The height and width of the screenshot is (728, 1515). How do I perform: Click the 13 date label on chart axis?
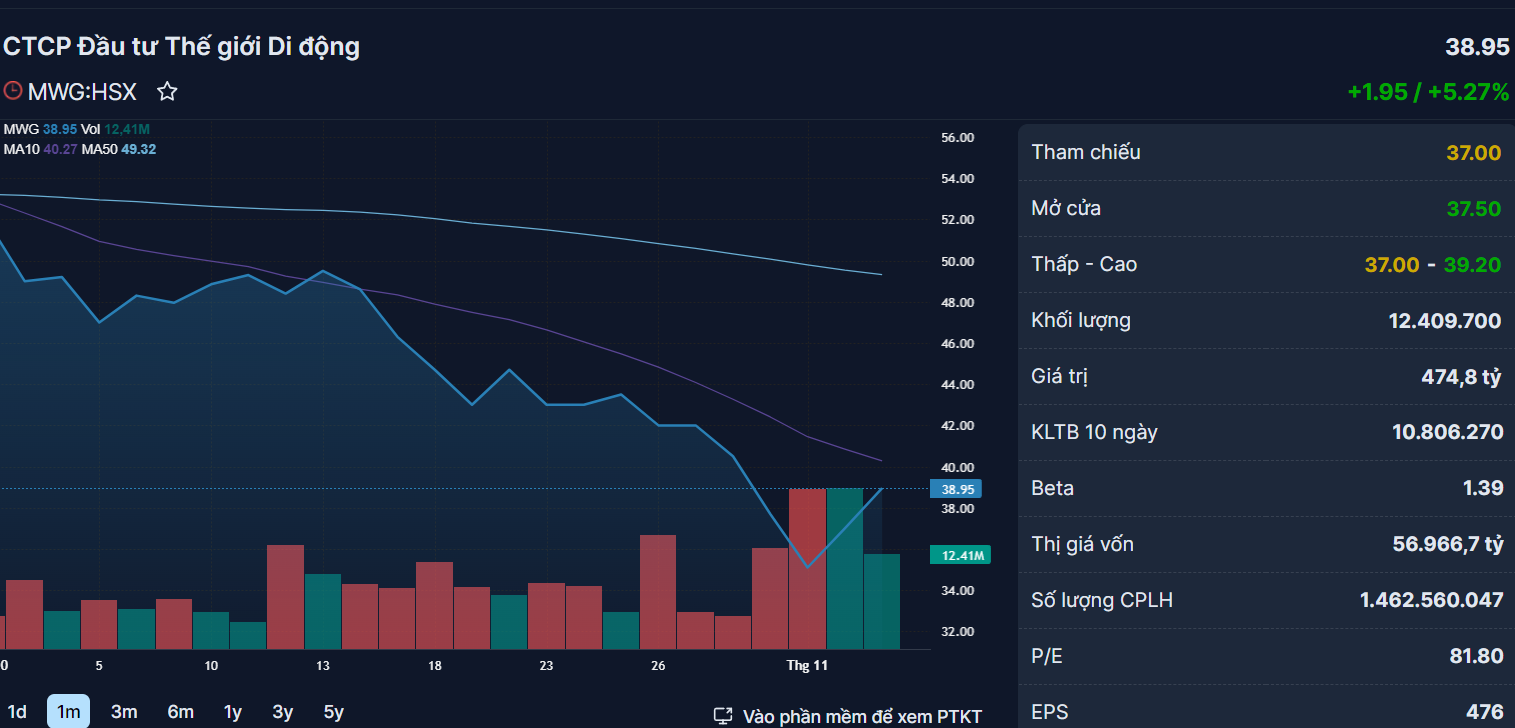click(x=323, y=665)
